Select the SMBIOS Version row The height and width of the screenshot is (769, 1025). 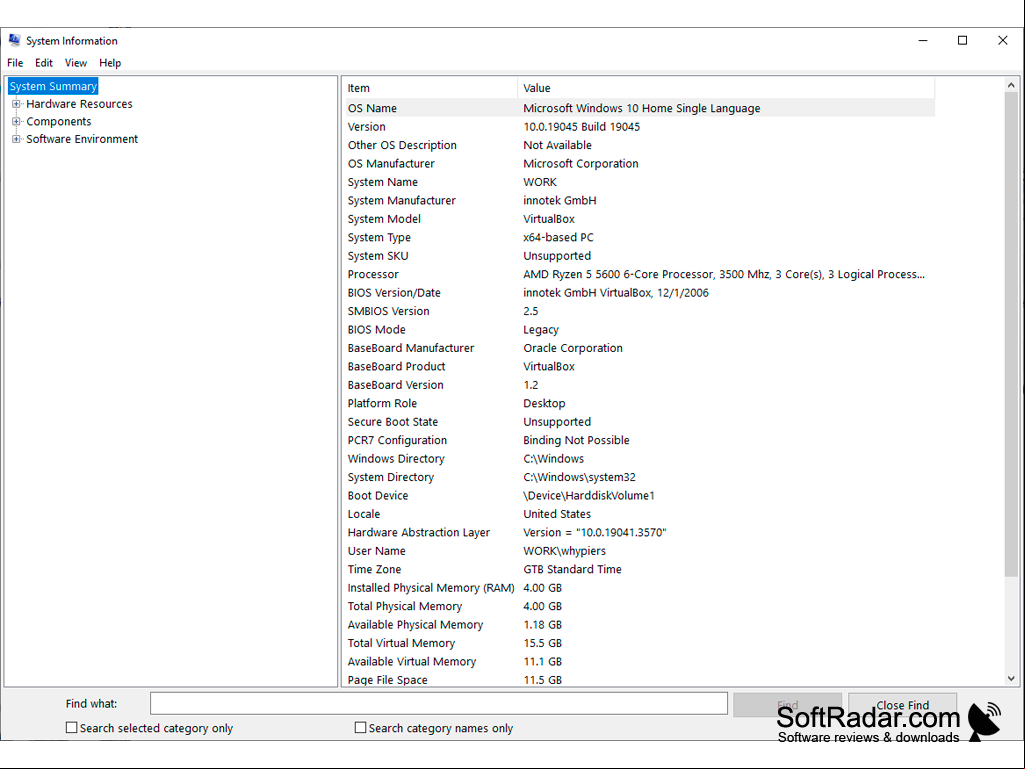[x=641, y=311]
